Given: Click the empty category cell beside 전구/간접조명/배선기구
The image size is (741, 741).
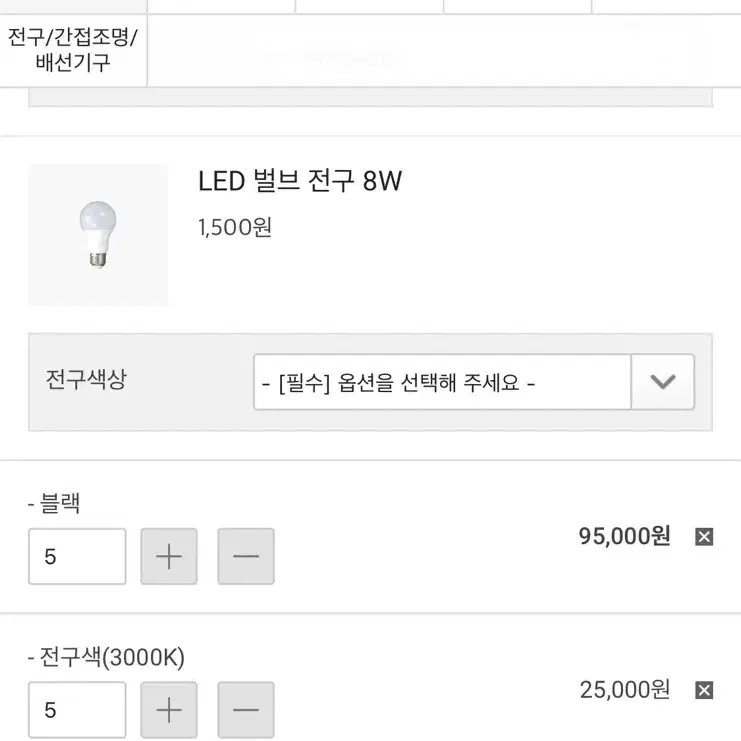Looking at the screenshot, I should click(444, 51).
